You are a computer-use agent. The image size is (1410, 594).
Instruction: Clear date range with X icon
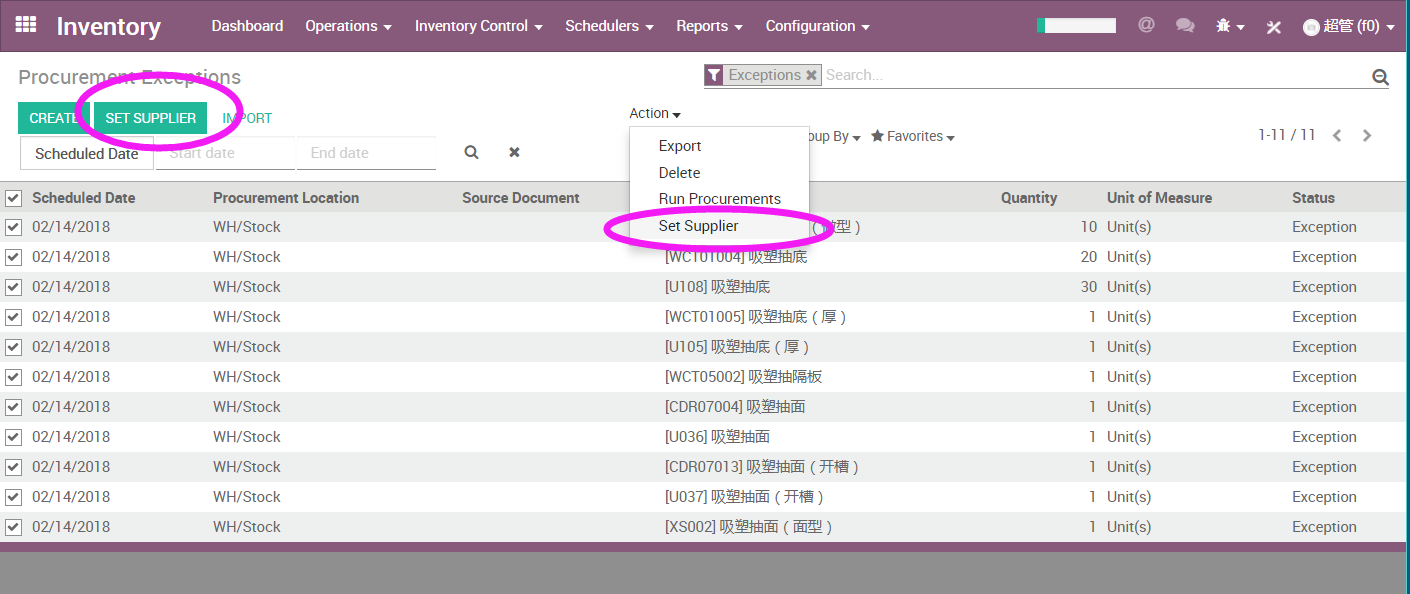[514, 153]
